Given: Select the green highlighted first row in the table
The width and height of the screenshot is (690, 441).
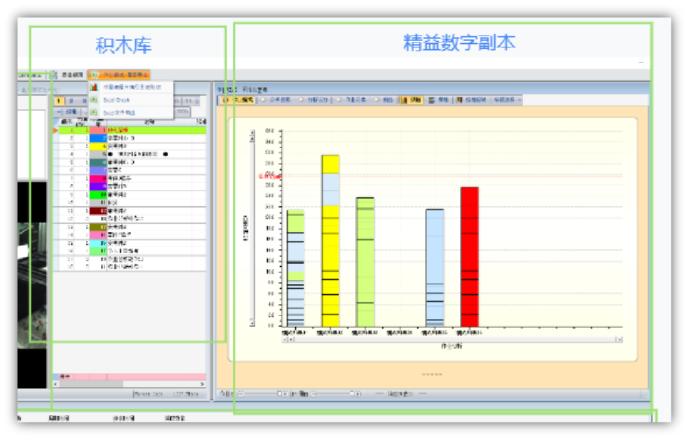Looking at the screenshot, I should point(150,130).
